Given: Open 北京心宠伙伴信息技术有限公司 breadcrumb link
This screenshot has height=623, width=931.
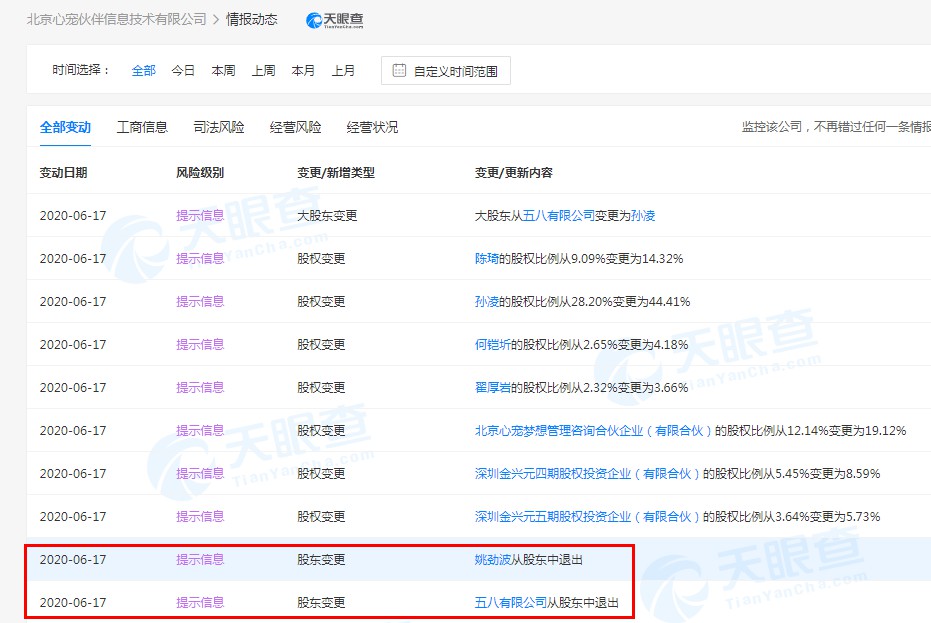Looking at the screenshot, I should pyautogui.click(x=116, y=20).
